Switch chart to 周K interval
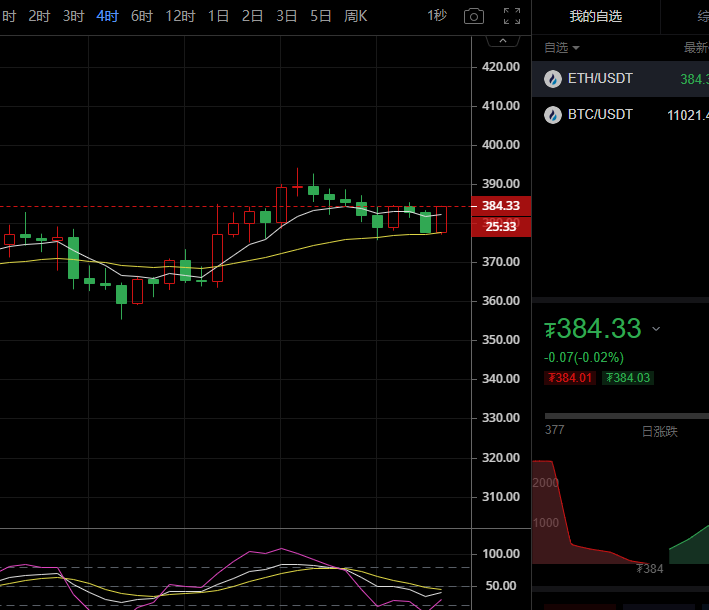Viewport: 709px width, 610px height. (355, 16)
